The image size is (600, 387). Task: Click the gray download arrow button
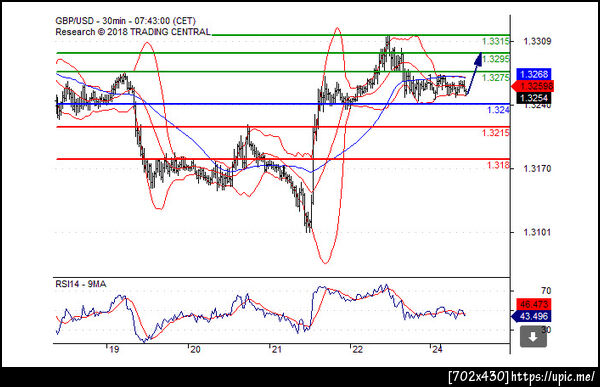coord(533,337)
